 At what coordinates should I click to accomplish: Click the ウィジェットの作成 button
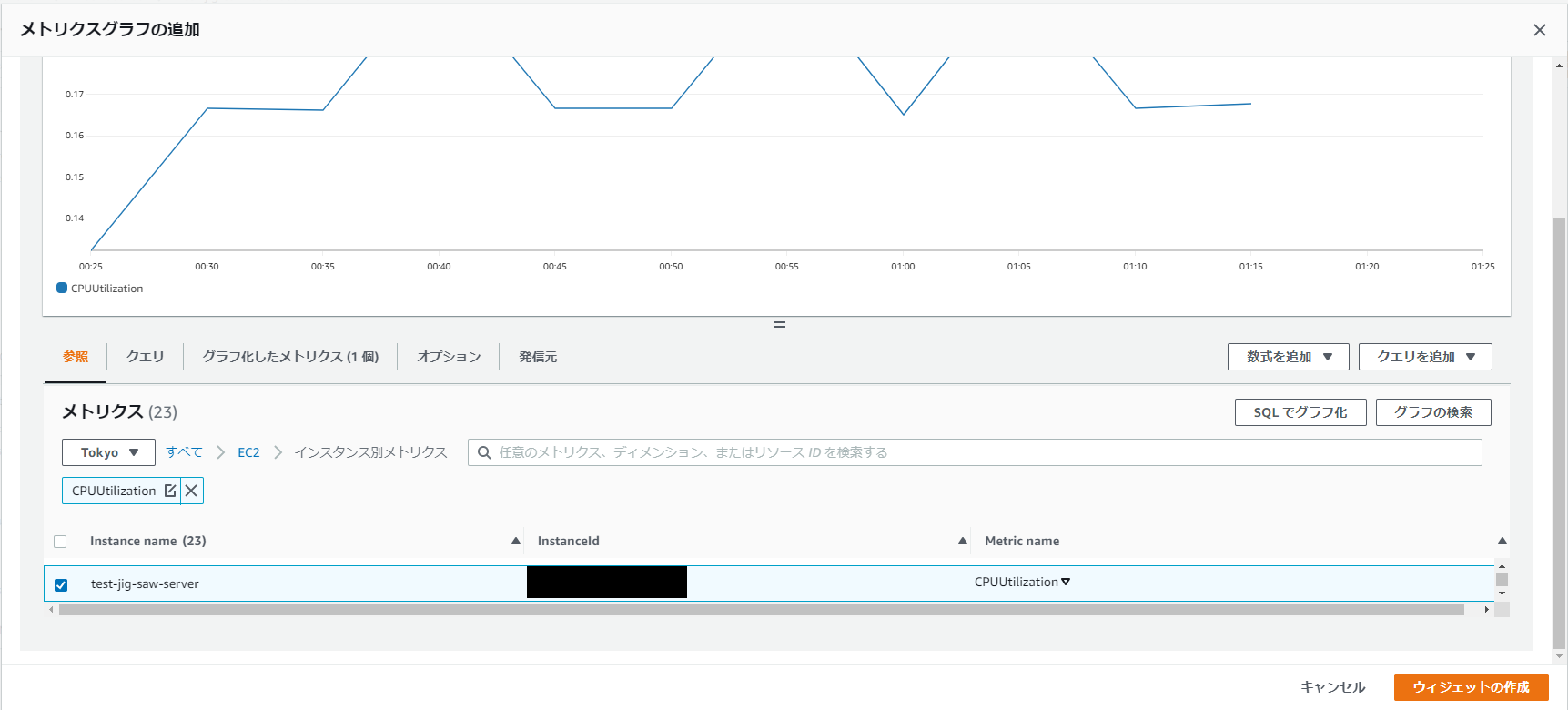1472,687
